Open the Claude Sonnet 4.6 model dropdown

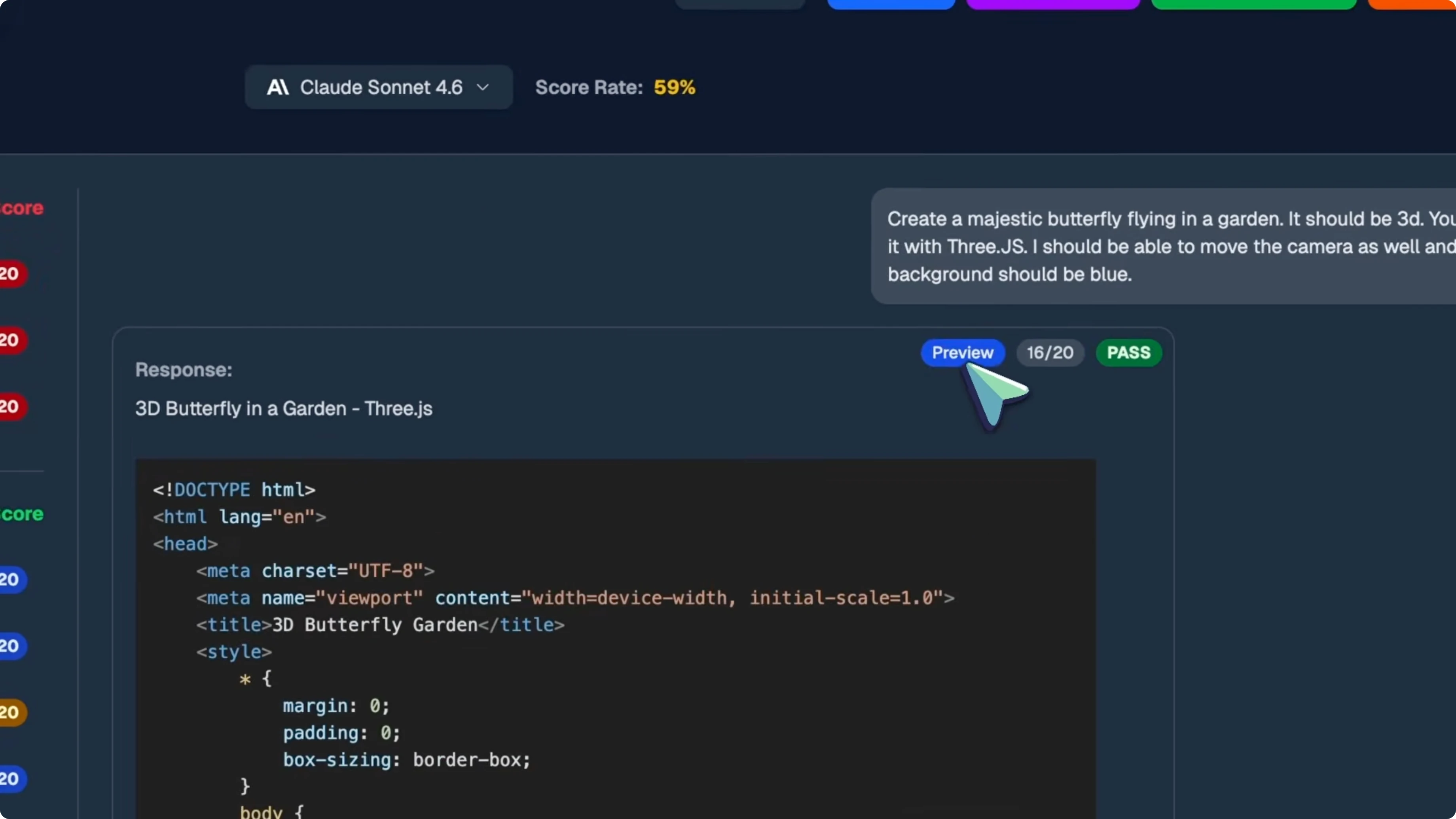tap(379, 87)
